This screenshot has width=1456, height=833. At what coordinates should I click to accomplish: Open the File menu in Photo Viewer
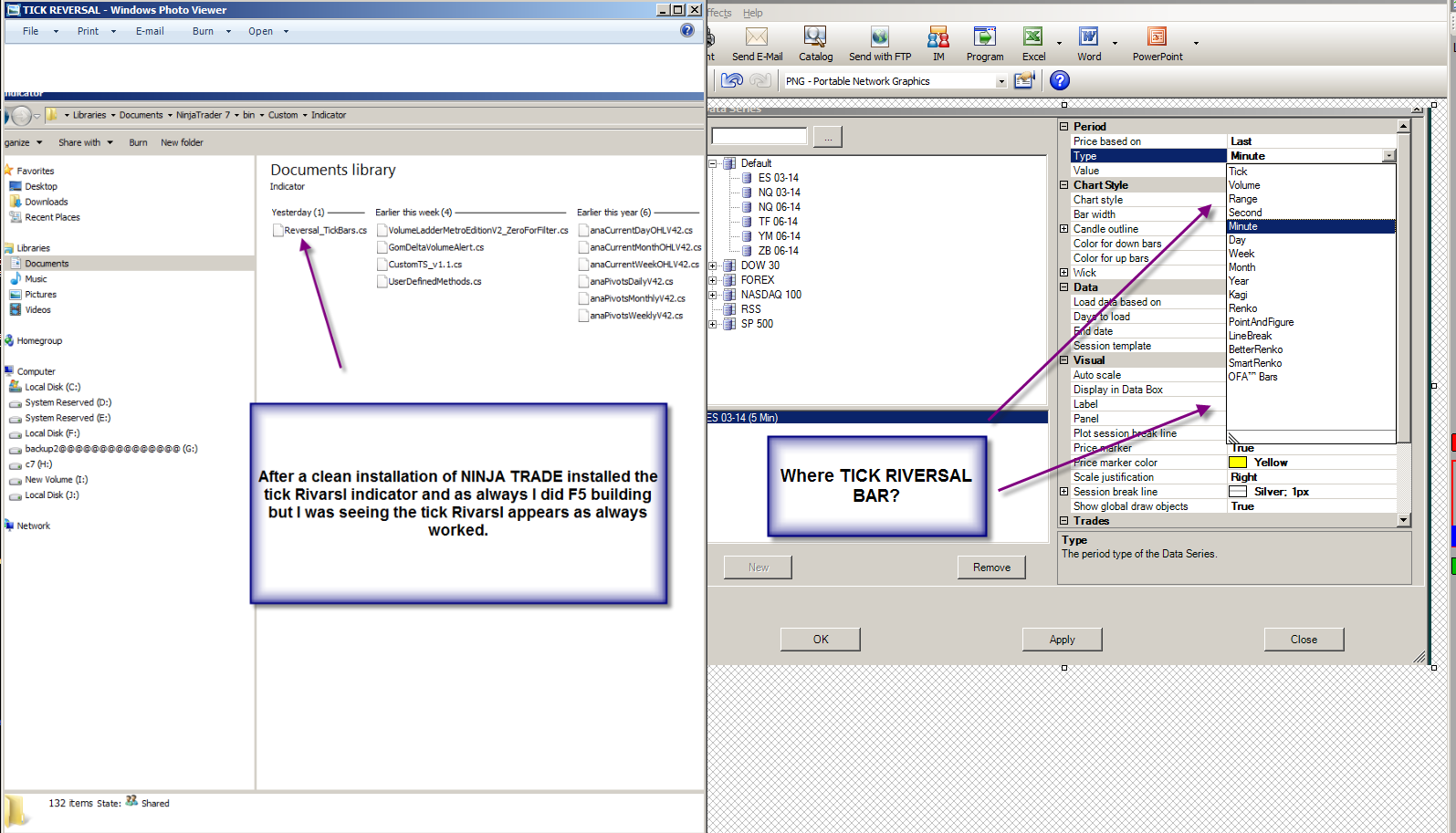point(31,31)
